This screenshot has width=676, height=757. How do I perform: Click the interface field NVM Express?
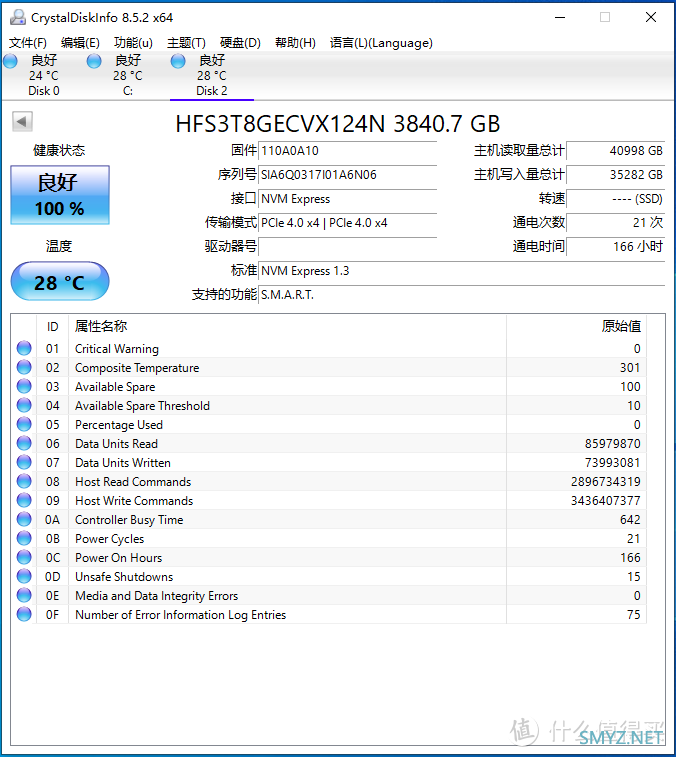point(348,199)
